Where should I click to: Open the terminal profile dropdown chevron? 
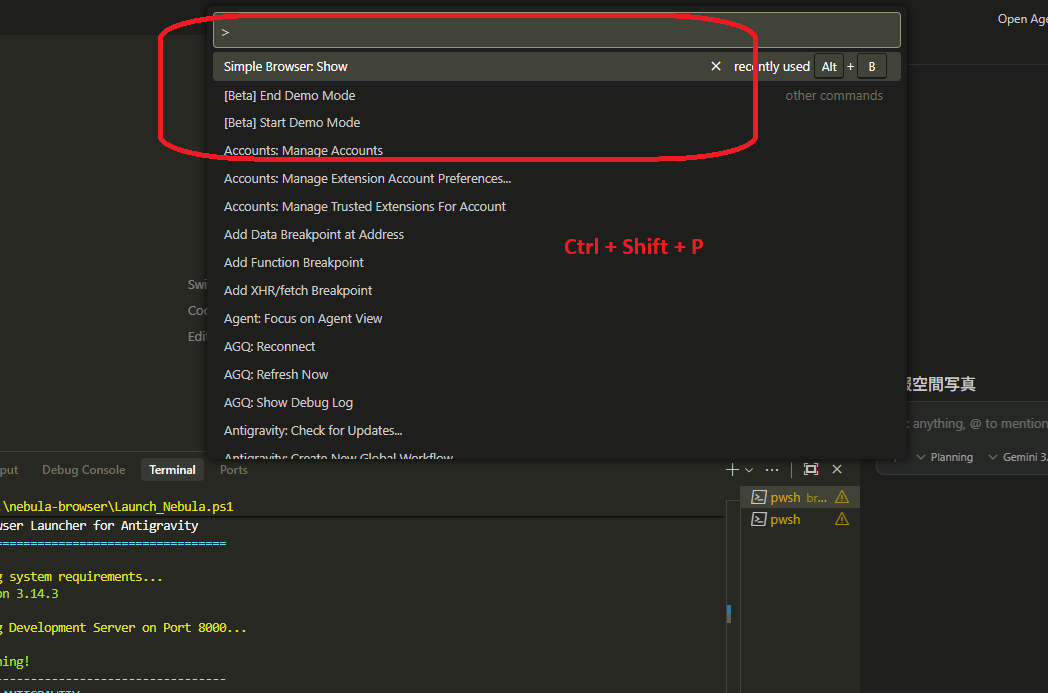(748, 469)
